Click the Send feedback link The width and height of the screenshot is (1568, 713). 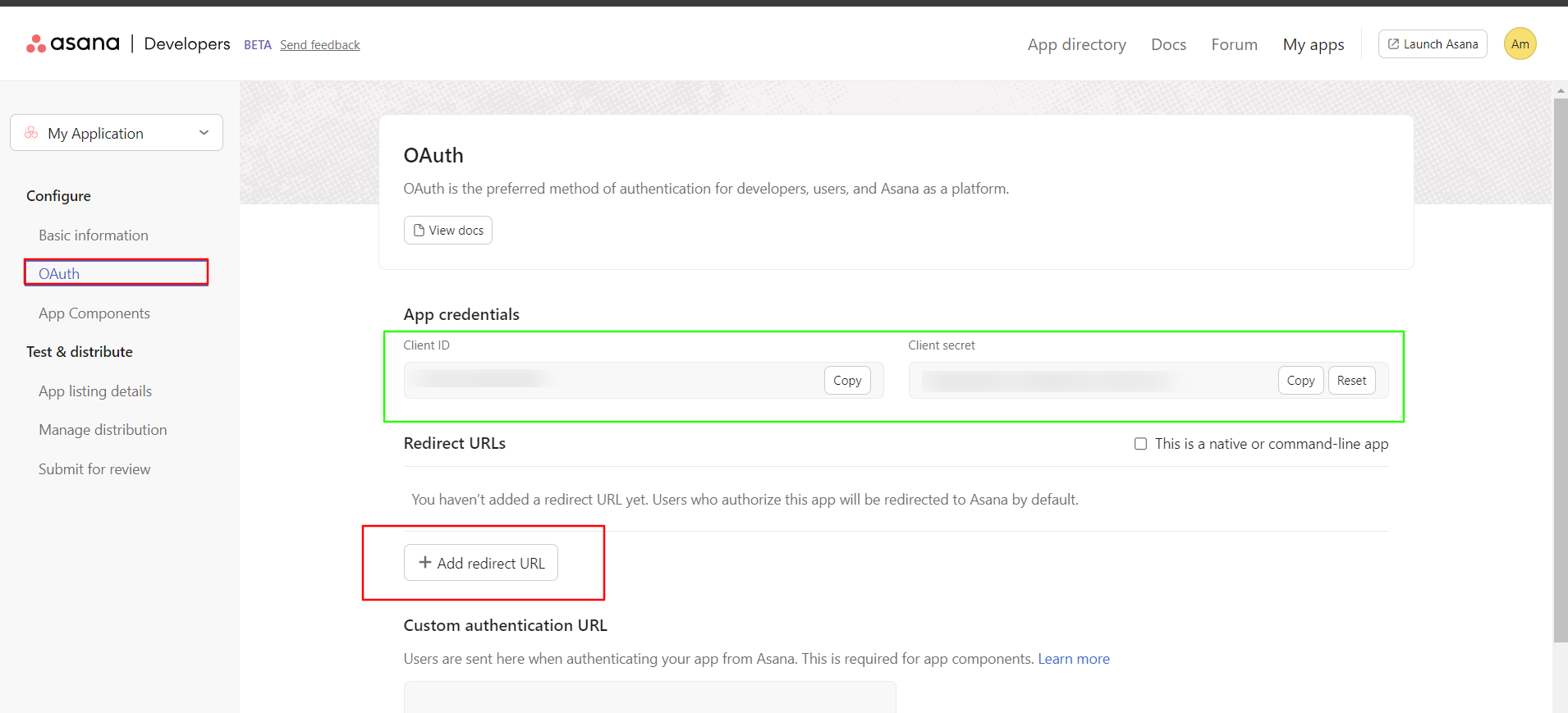(x=319, y=45)
